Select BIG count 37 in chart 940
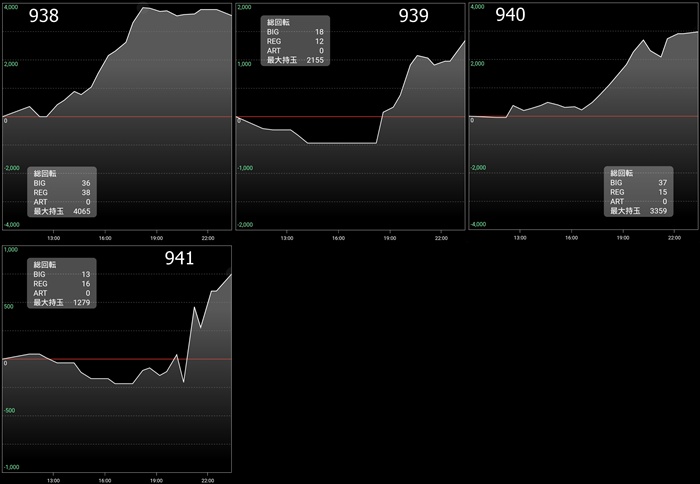The width and height of the screenshot is (700, 484). [662, 183]
